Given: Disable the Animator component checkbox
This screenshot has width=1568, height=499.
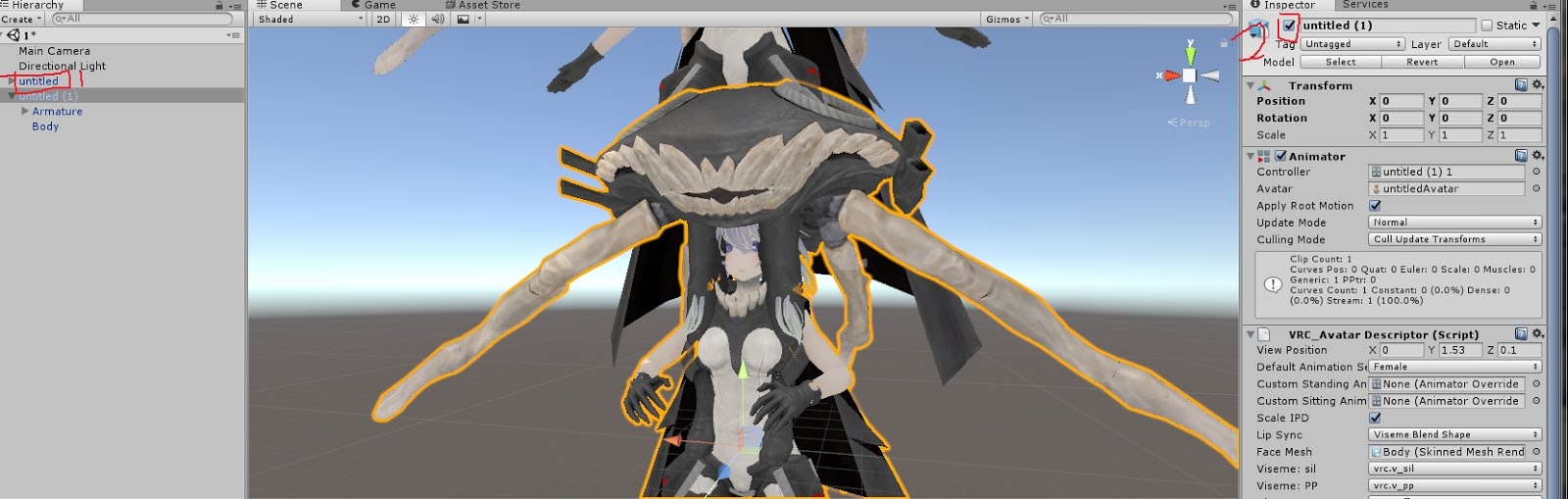Looking at the screenshot, I should click(x=1280, y=156).
